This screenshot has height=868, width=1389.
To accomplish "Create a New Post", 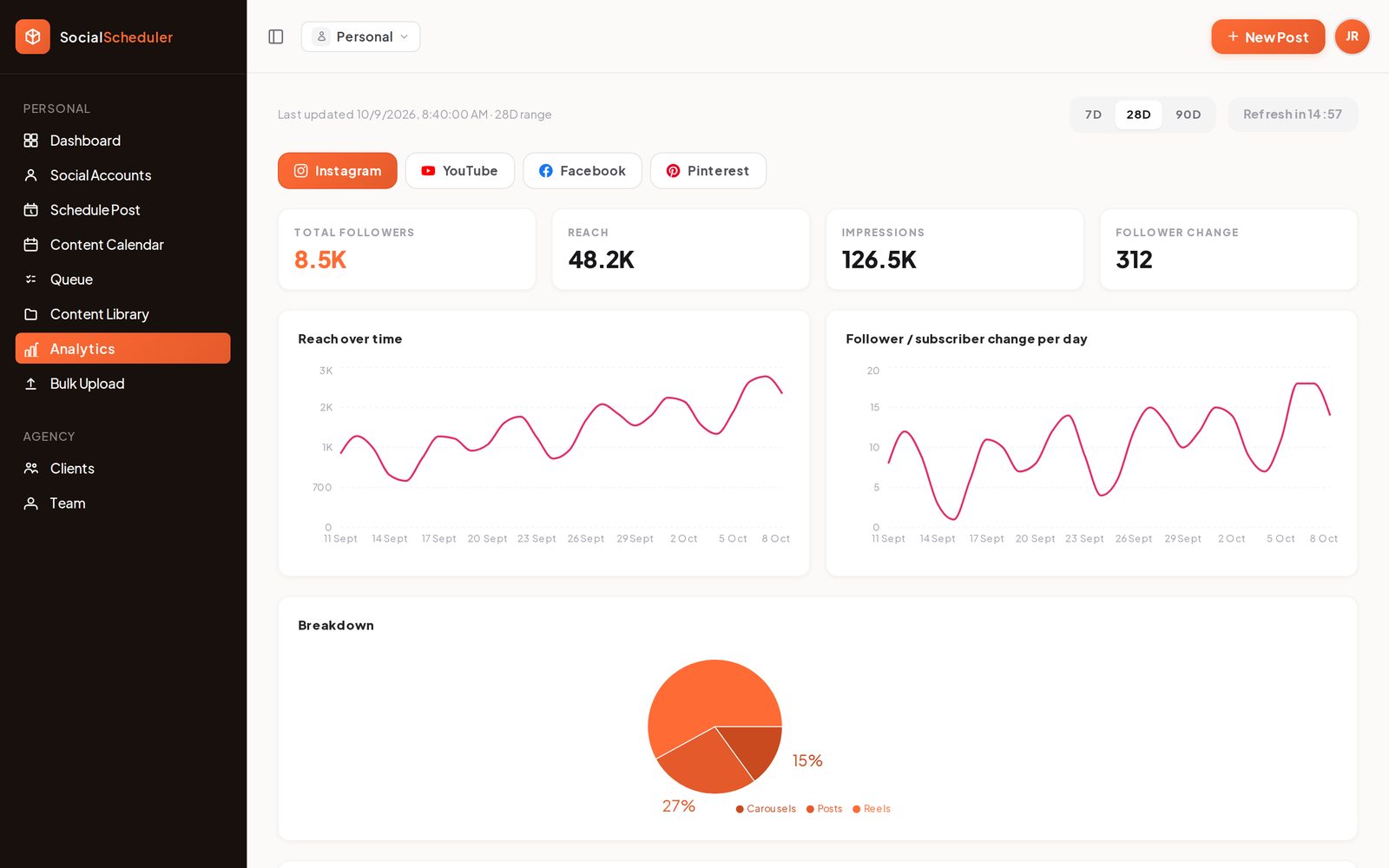I will (x=1268, y=36).
